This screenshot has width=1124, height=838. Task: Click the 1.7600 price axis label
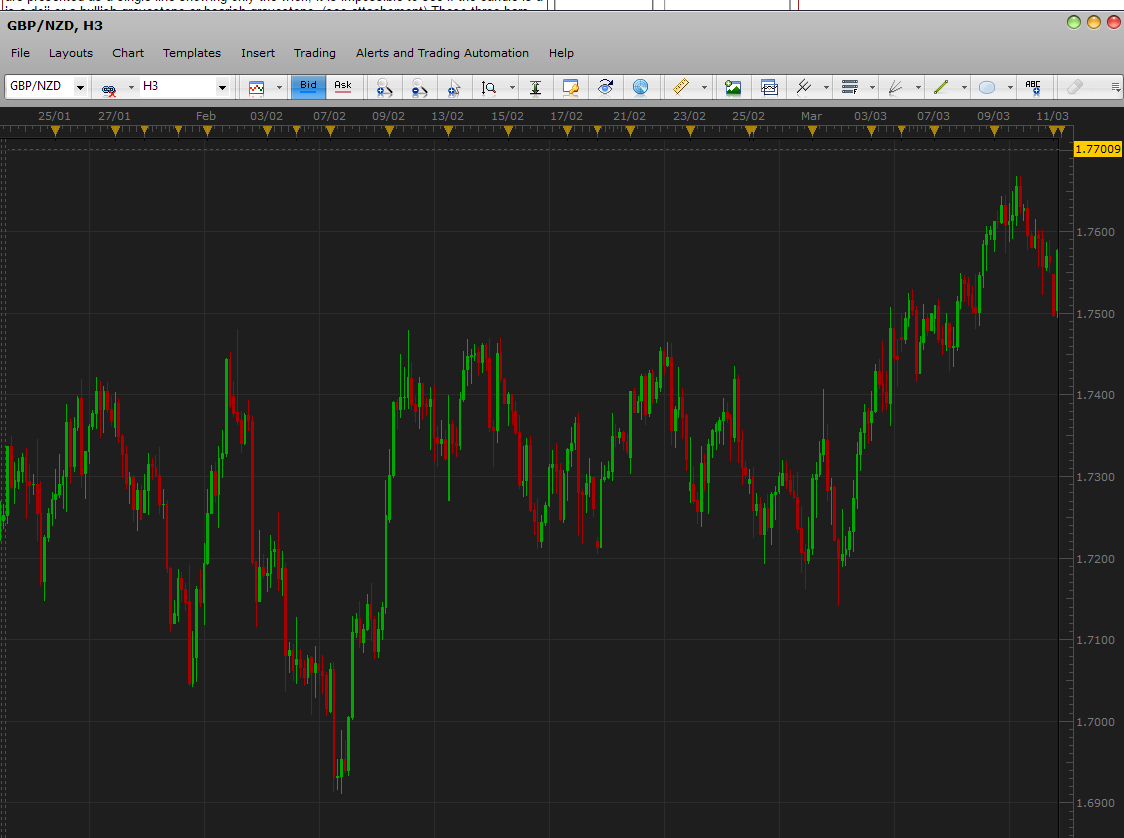1096,232
